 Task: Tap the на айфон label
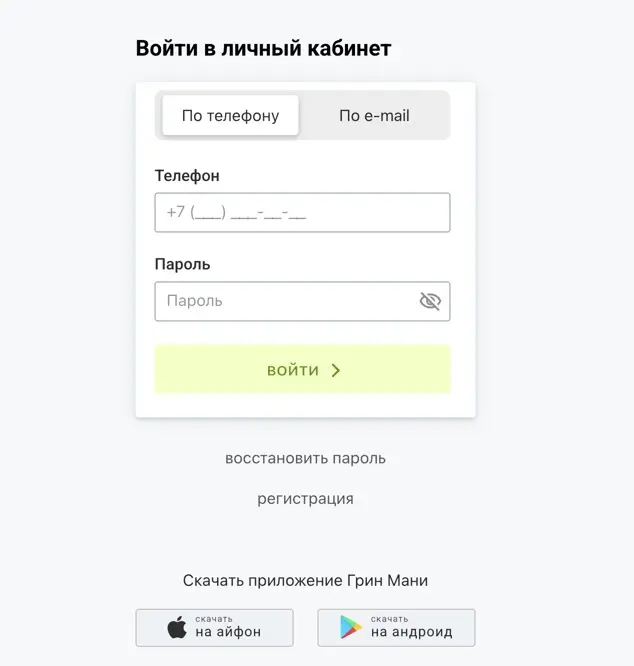[x=228, y=632]
